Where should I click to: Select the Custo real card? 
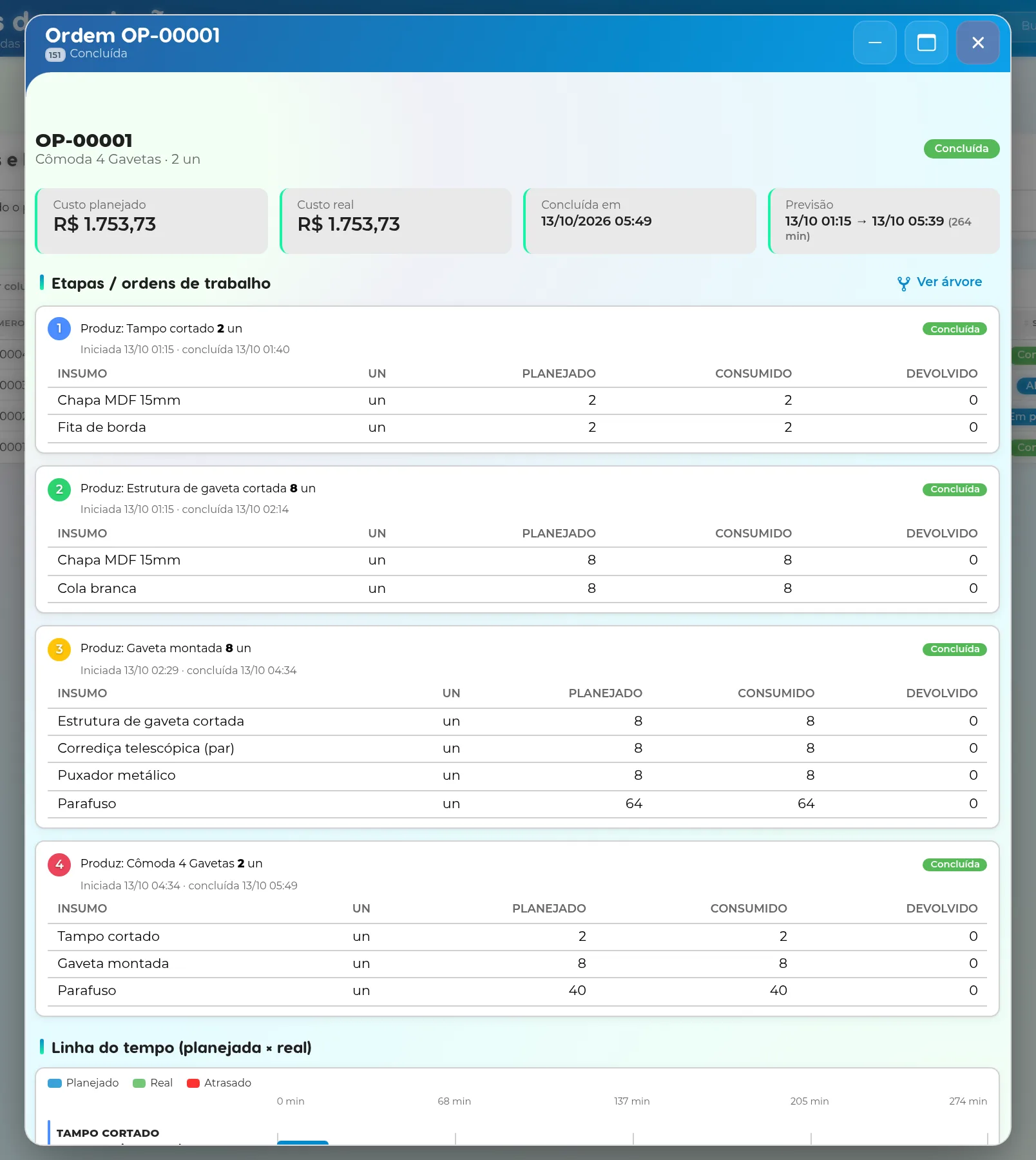coord(396,221)
